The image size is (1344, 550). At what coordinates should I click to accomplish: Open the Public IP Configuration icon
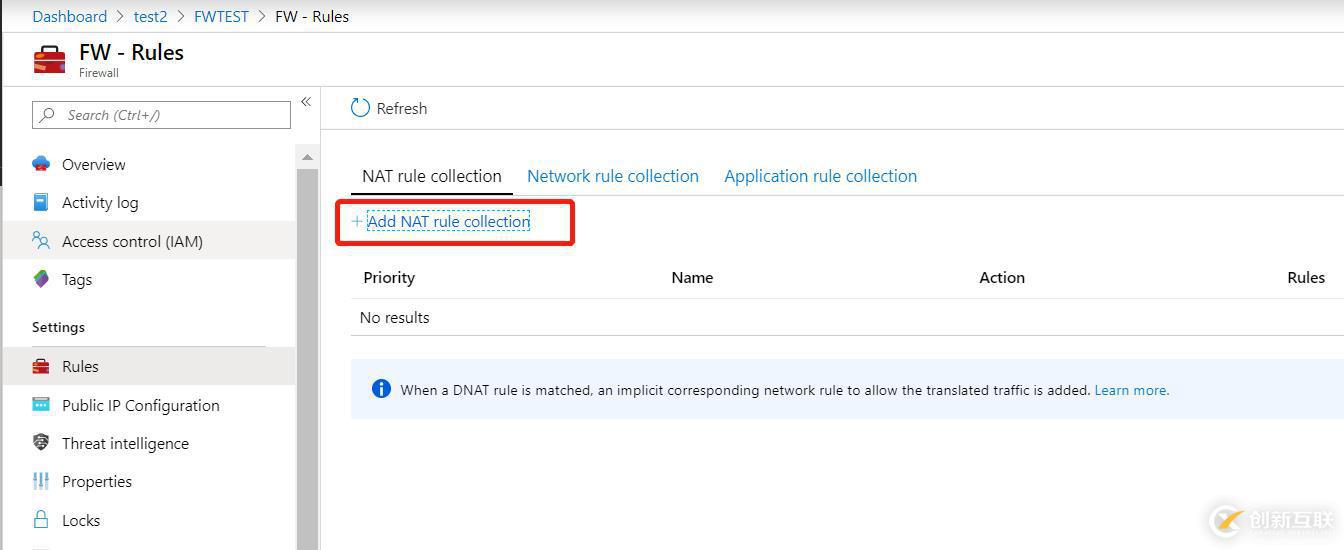[x=41, y=405]
